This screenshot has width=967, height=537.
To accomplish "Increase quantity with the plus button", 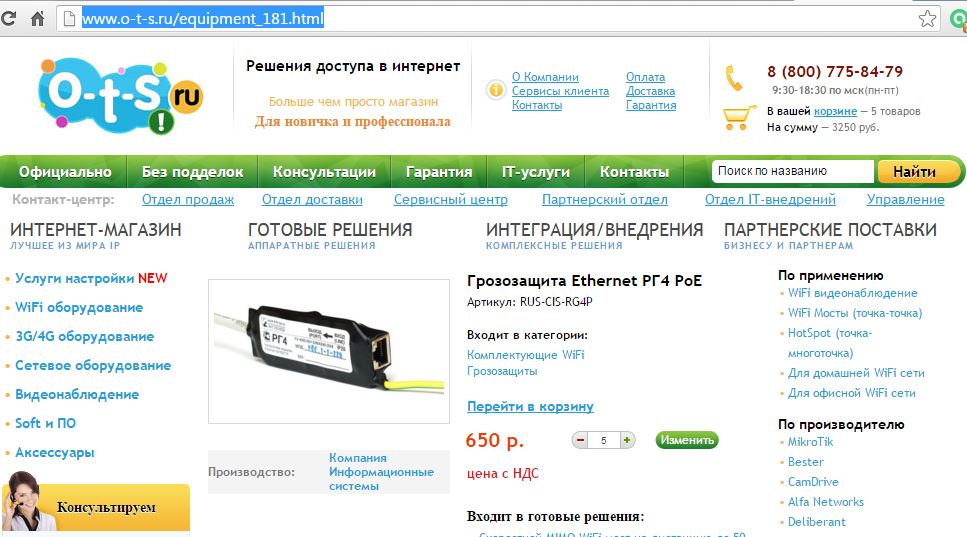I will pos(627,440).
